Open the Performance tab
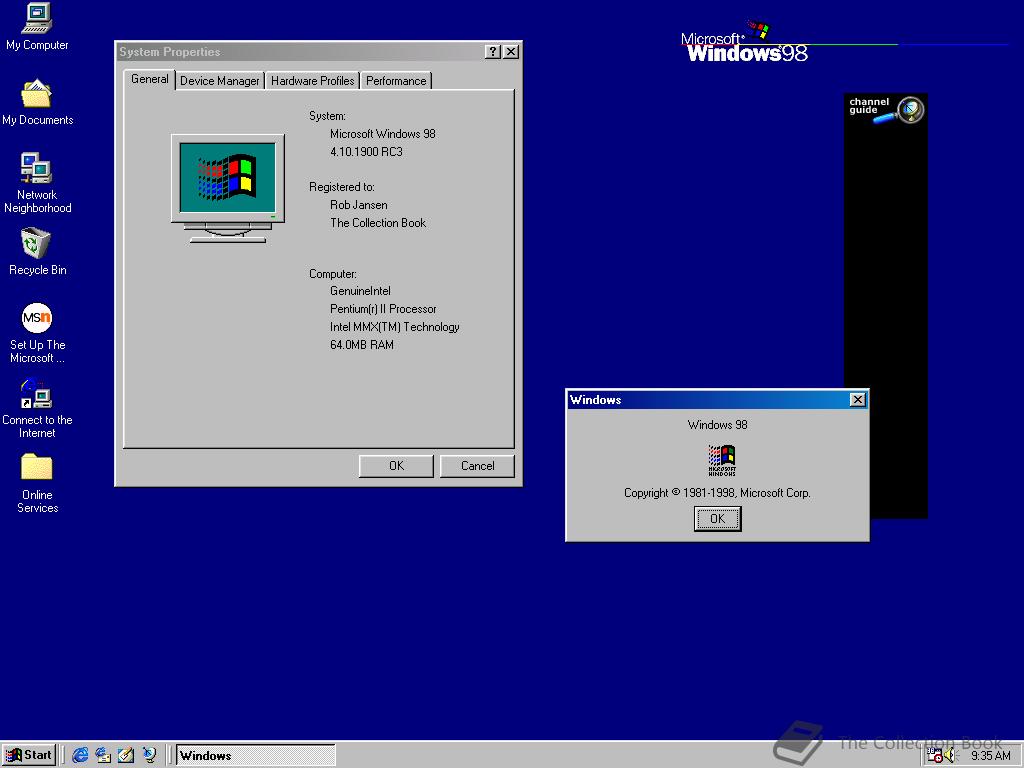 [x=396, y=81]
